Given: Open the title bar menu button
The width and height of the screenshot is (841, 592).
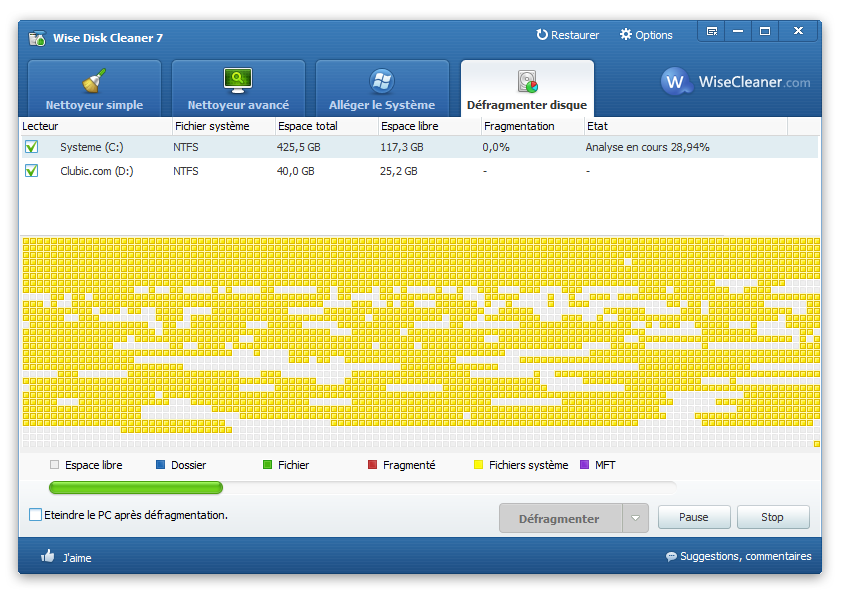Looking at the screenshot, I should click(712, 31).
